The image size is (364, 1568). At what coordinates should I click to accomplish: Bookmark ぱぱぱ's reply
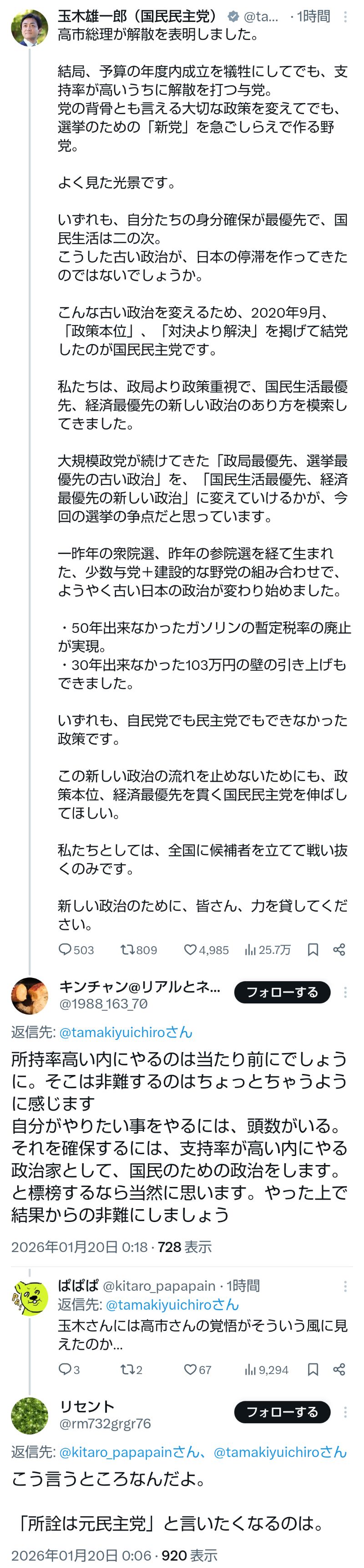click(x=313, y=1369)
